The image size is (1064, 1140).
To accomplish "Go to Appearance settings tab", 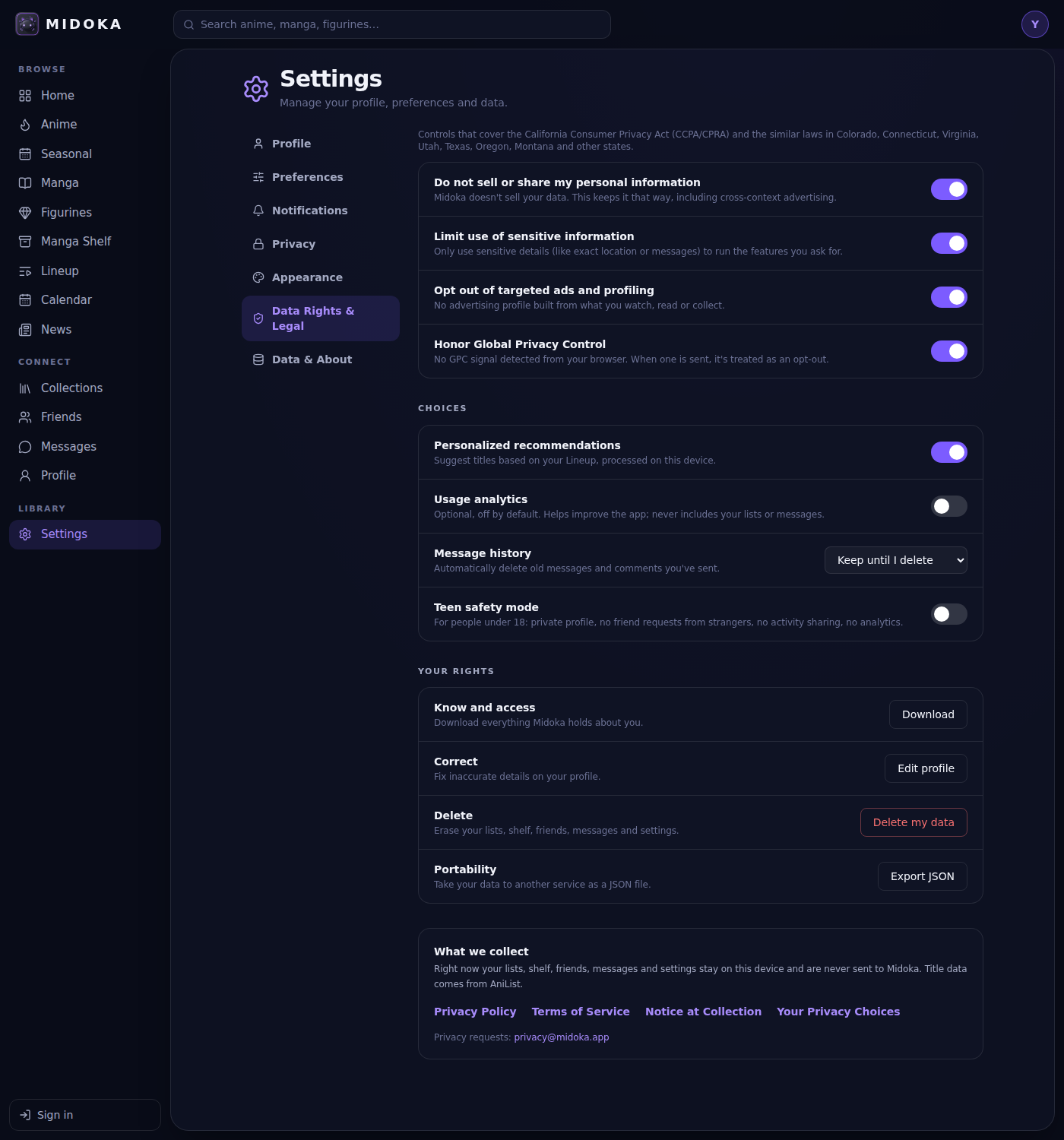I will pyautogui.click(x=321, y=277).
